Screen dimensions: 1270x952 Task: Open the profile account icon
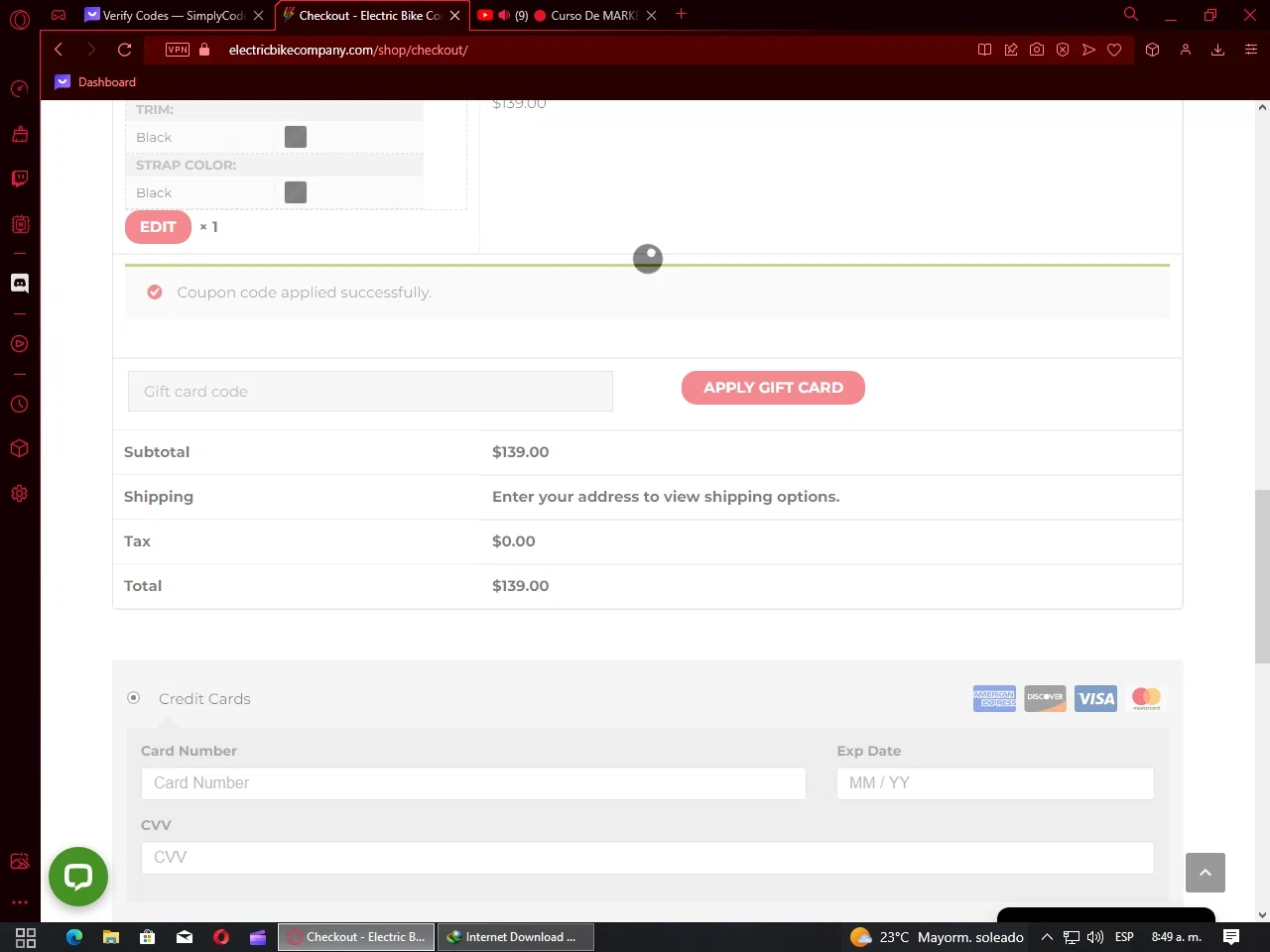1185,50
